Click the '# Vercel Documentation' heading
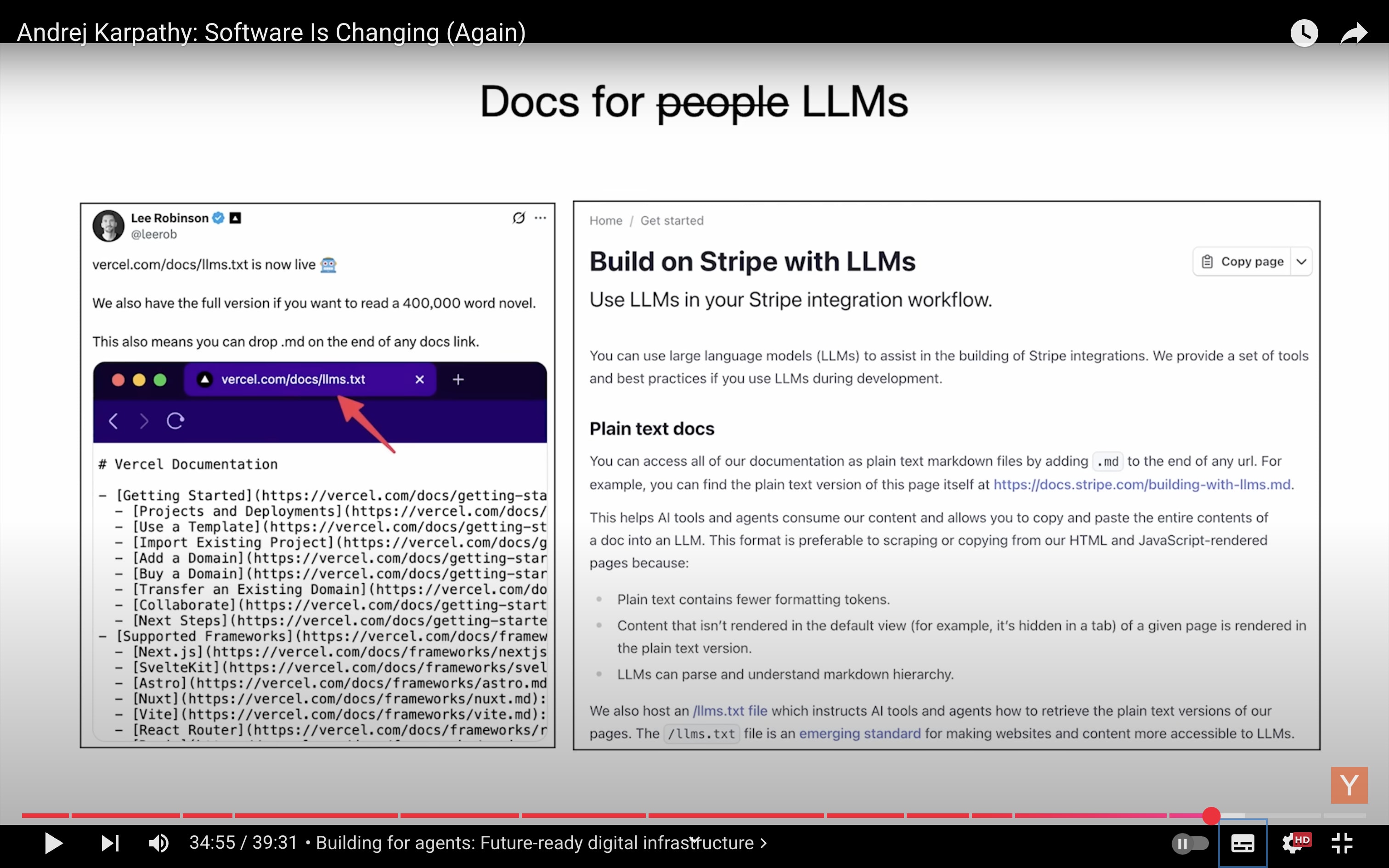1389x868 pixels. coord(188,464)
